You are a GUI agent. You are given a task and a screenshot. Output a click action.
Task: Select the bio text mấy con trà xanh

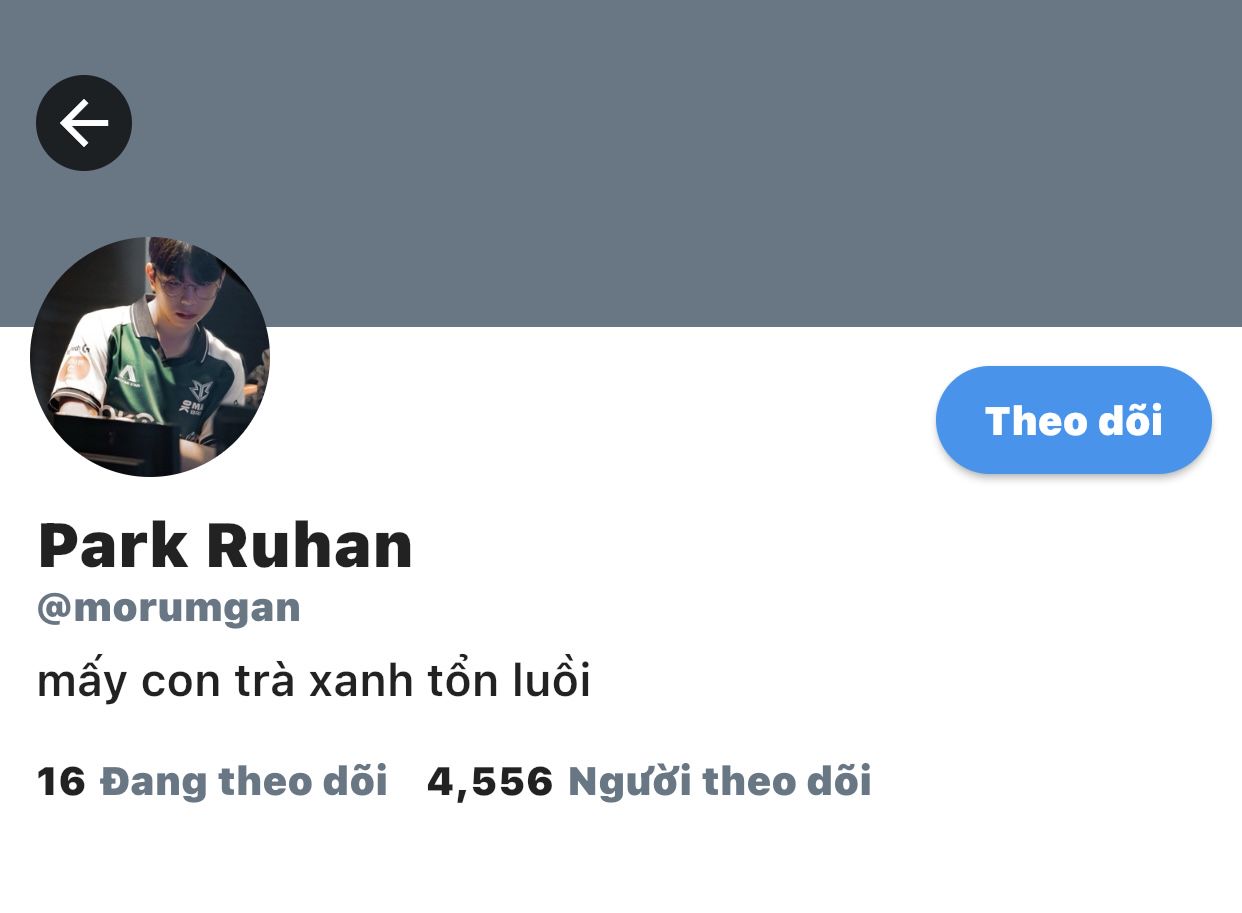pyautogui.click(x=225, y=681)
